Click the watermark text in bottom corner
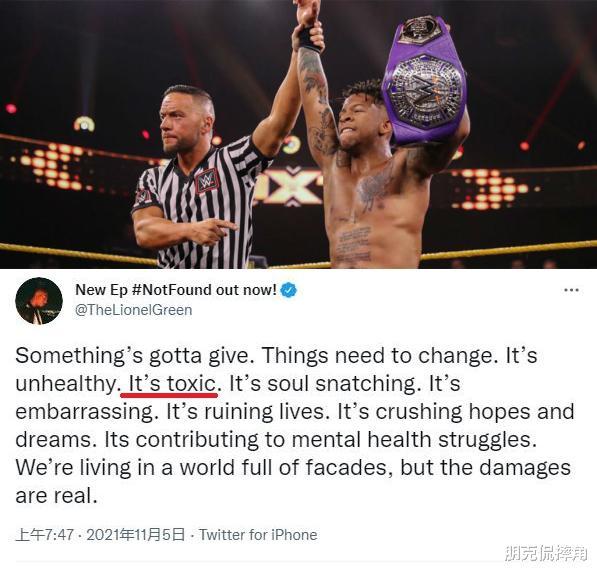Viewport: 597px width, 572px height. (546, 553)
